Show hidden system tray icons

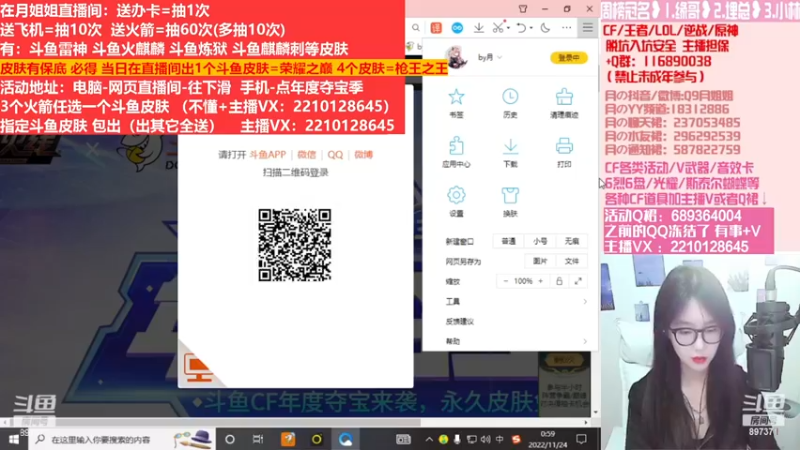point(429,439)
